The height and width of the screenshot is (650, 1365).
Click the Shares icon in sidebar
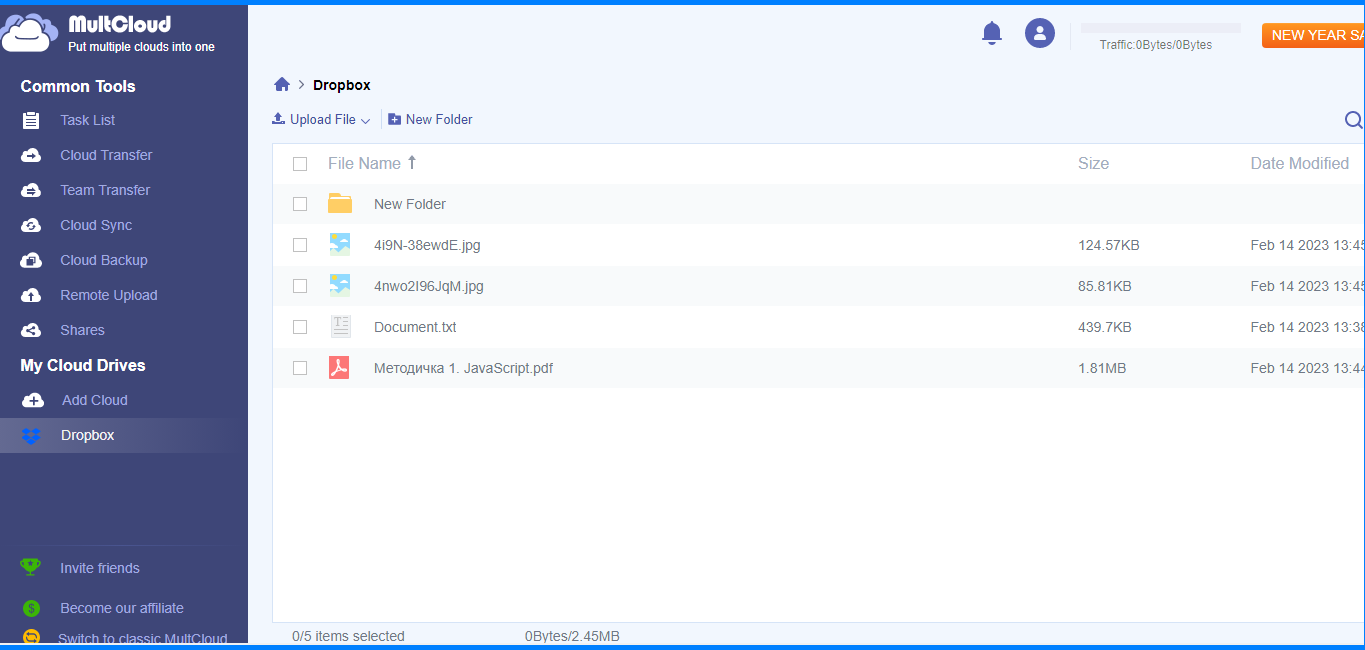point(31,330)
